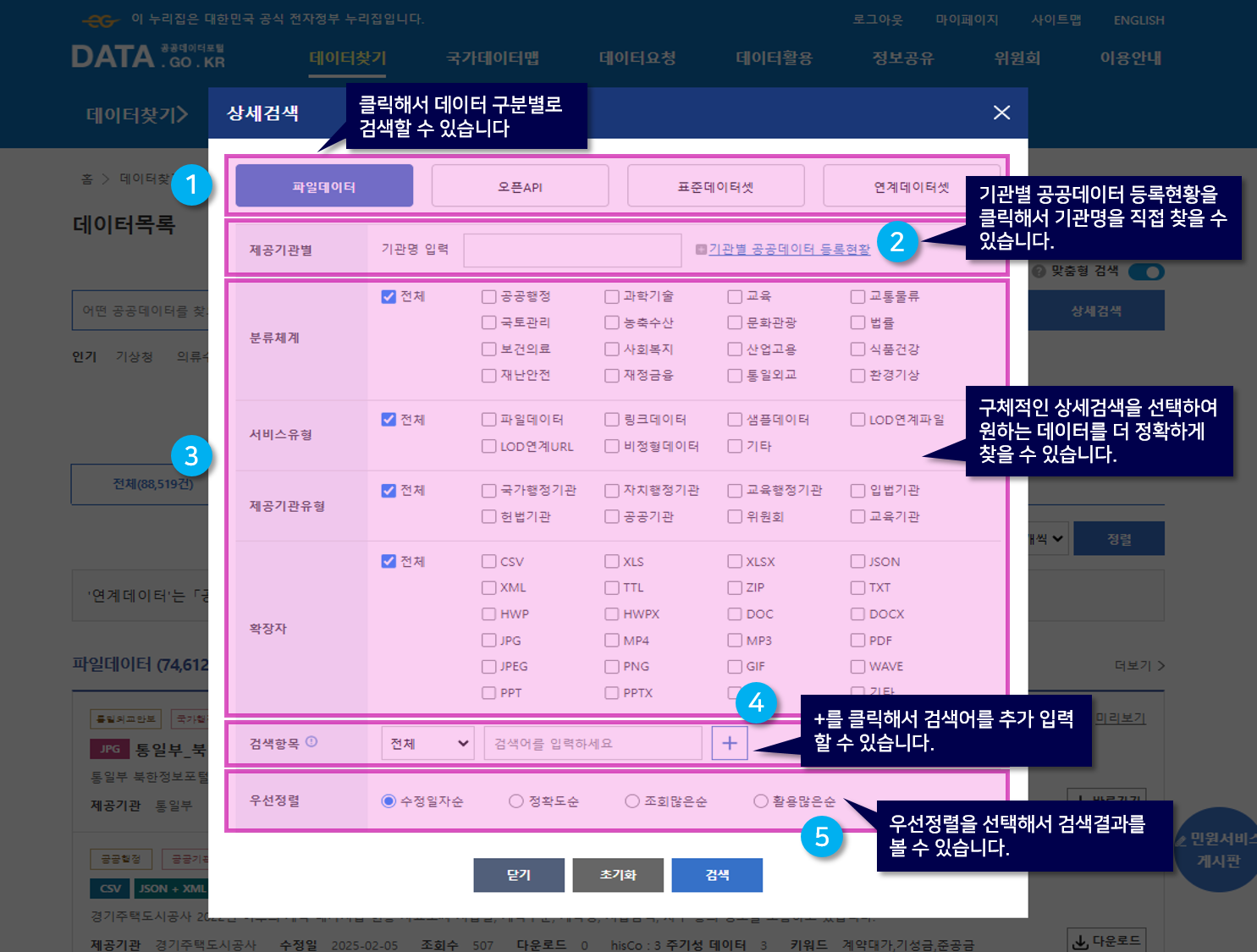The height and width of the screenshot is (952, 1257).
Task: Click the 민원서비스 게시판 floating button
Action: point(1219,850)
